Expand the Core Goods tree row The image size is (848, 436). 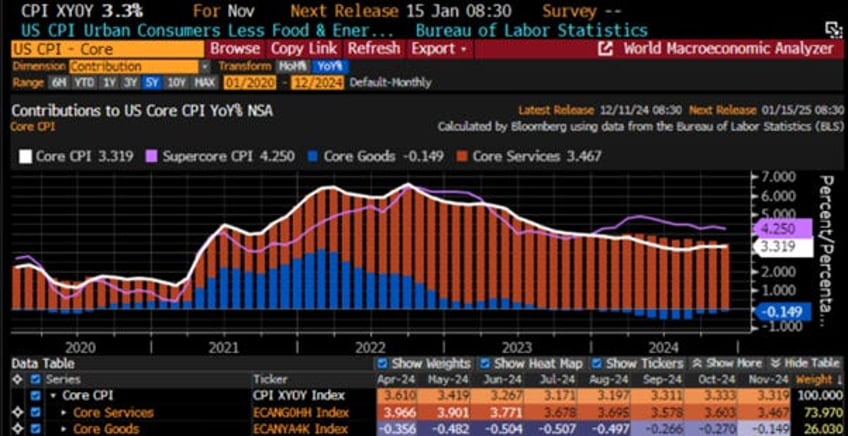pos(64,429)
